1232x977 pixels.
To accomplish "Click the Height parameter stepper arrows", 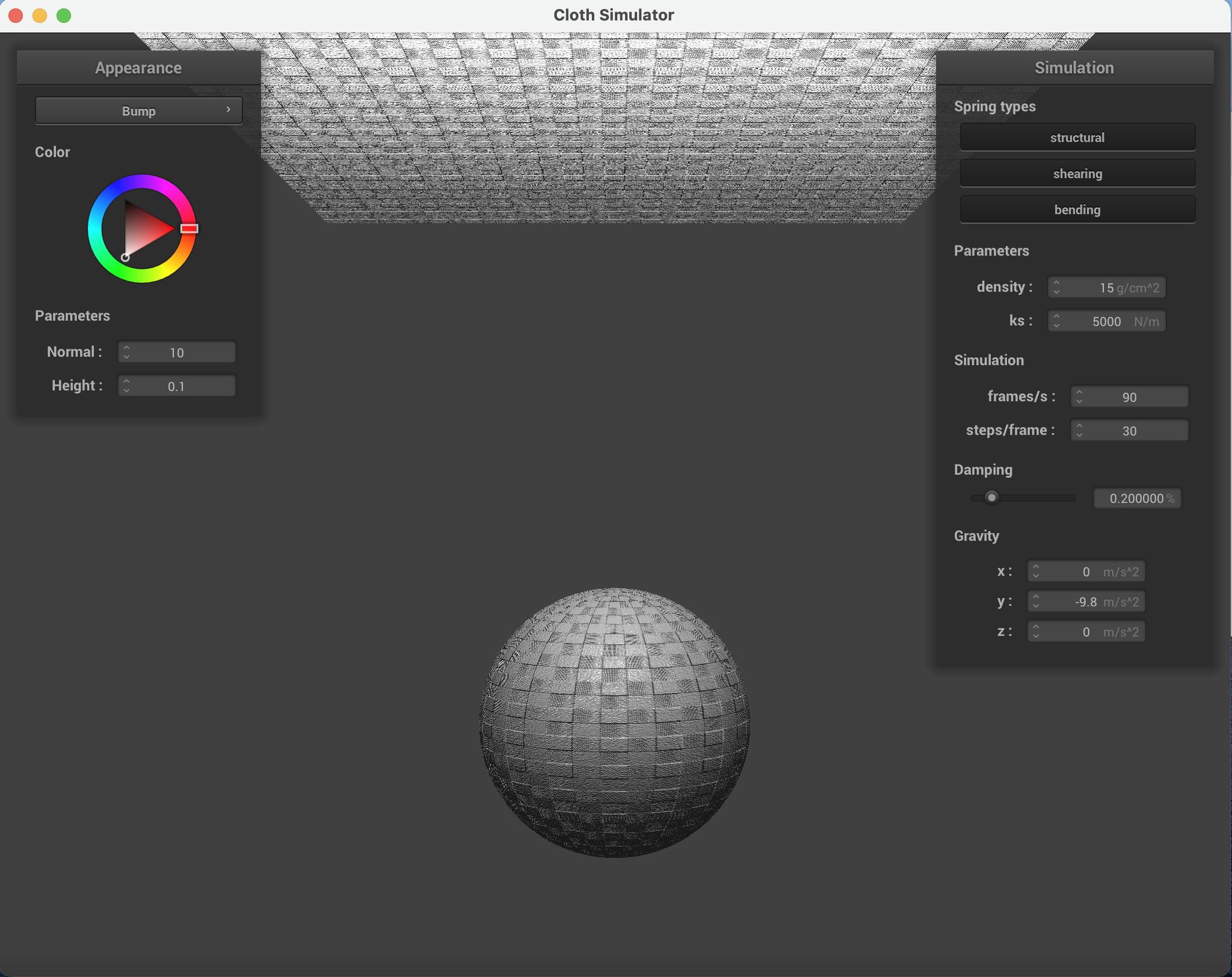I will tap(126, 386).
